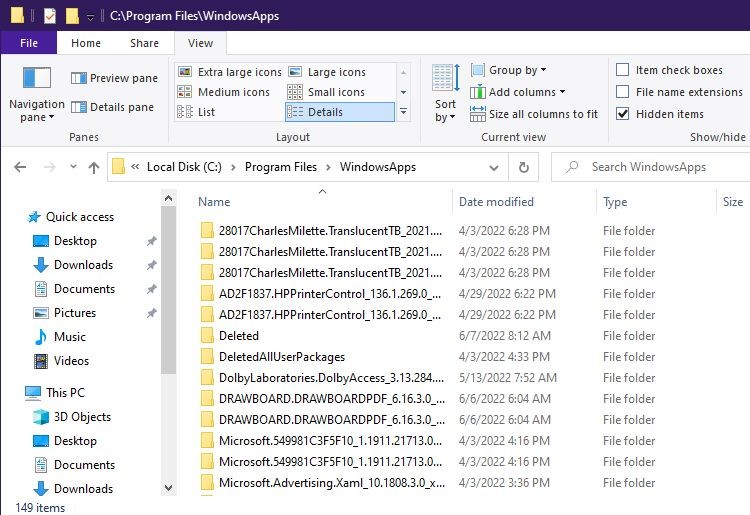
Task: Click the navigation pane scrollbar thumb
Action: pyautogui.click(x=168, y=289)
